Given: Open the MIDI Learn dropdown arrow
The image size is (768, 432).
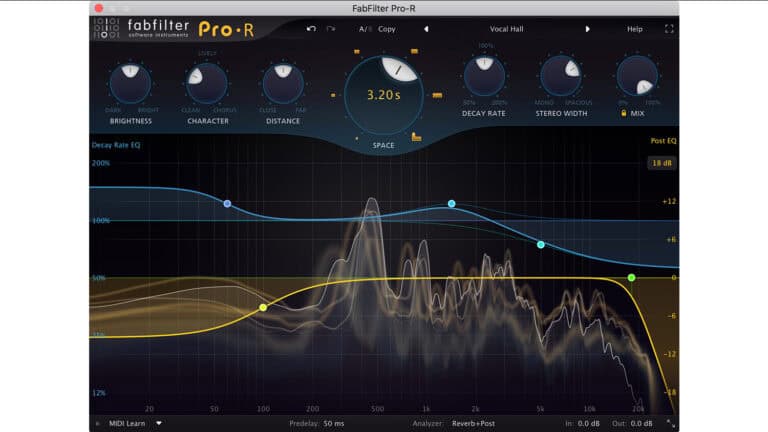Looking at the screenshot, I should coord(159,423).
